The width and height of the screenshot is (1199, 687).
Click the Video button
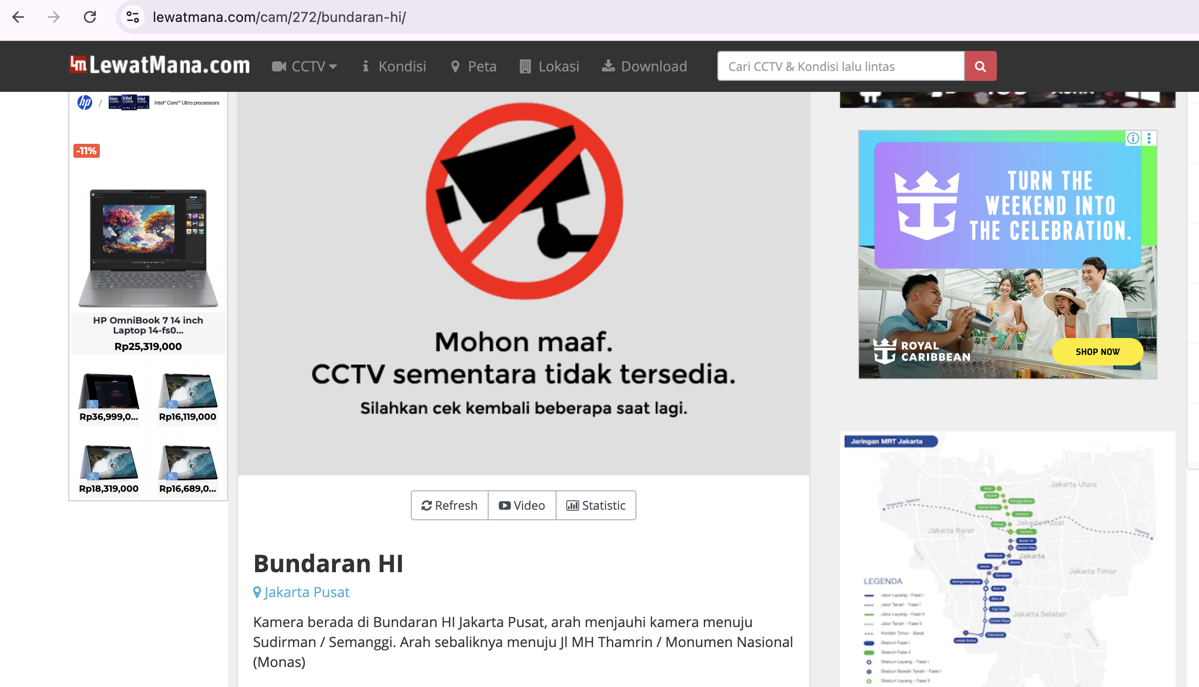point(522,506)
